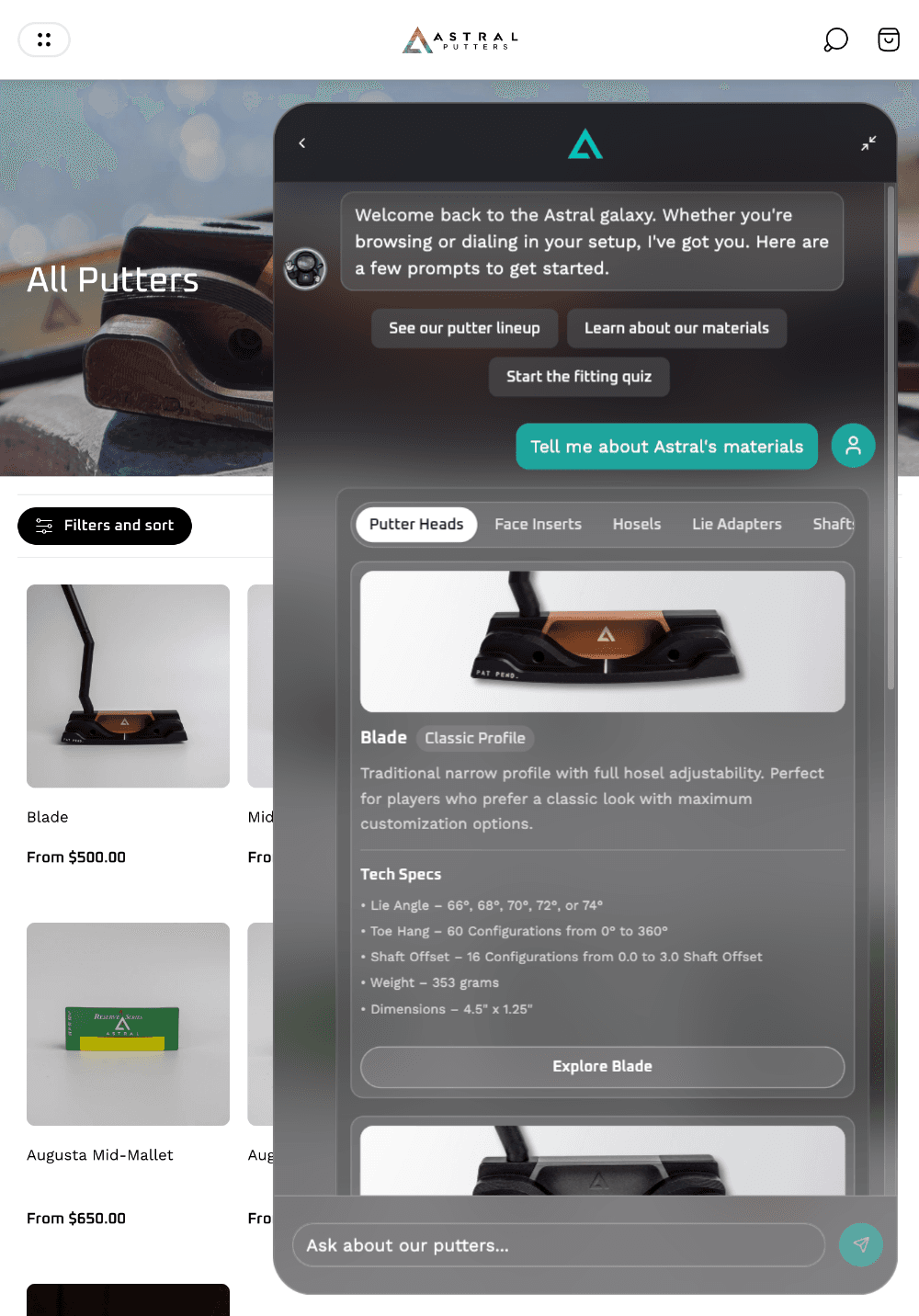Viewport: 919px width, 1316px height.
Task: Click See our putter lineup prompt
Action: 465,328
